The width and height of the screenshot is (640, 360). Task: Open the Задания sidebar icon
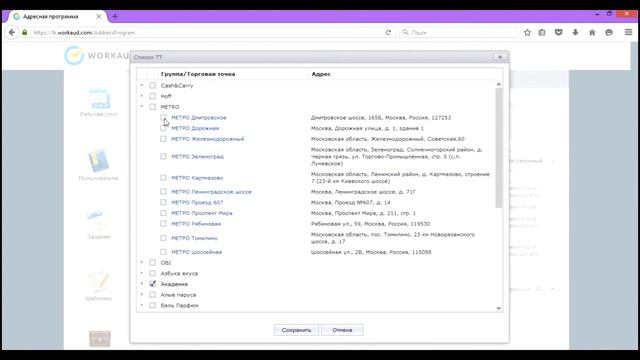(x=98, y=220)
